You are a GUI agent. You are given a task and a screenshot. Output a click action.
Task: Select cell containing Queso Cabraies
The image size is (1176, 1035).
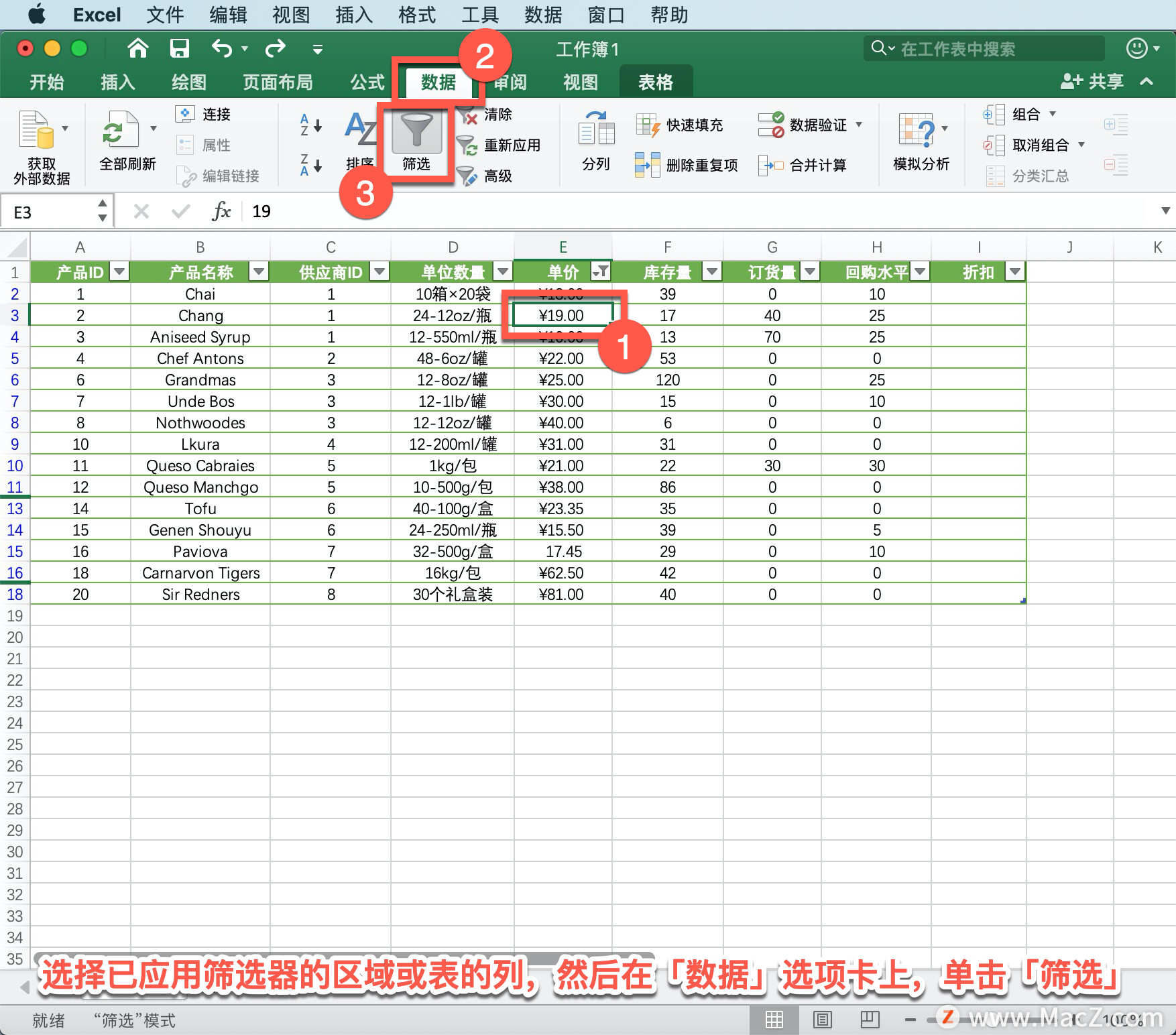200,466
